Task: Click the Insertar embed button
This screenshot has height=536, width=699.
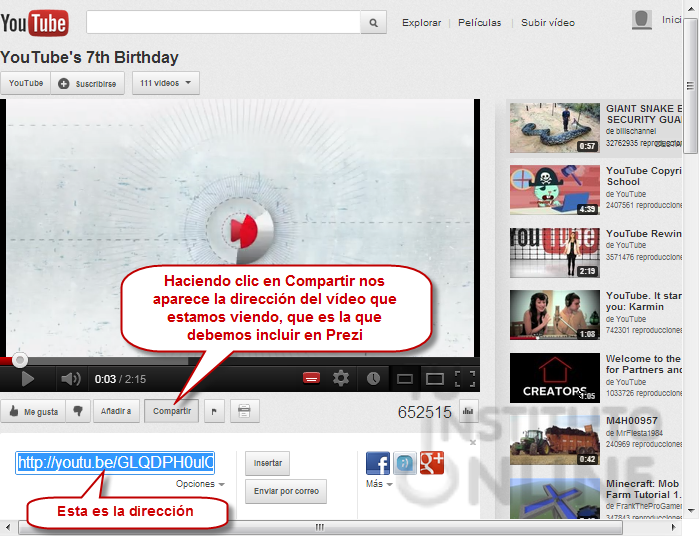Action: (x=267, y=463)
